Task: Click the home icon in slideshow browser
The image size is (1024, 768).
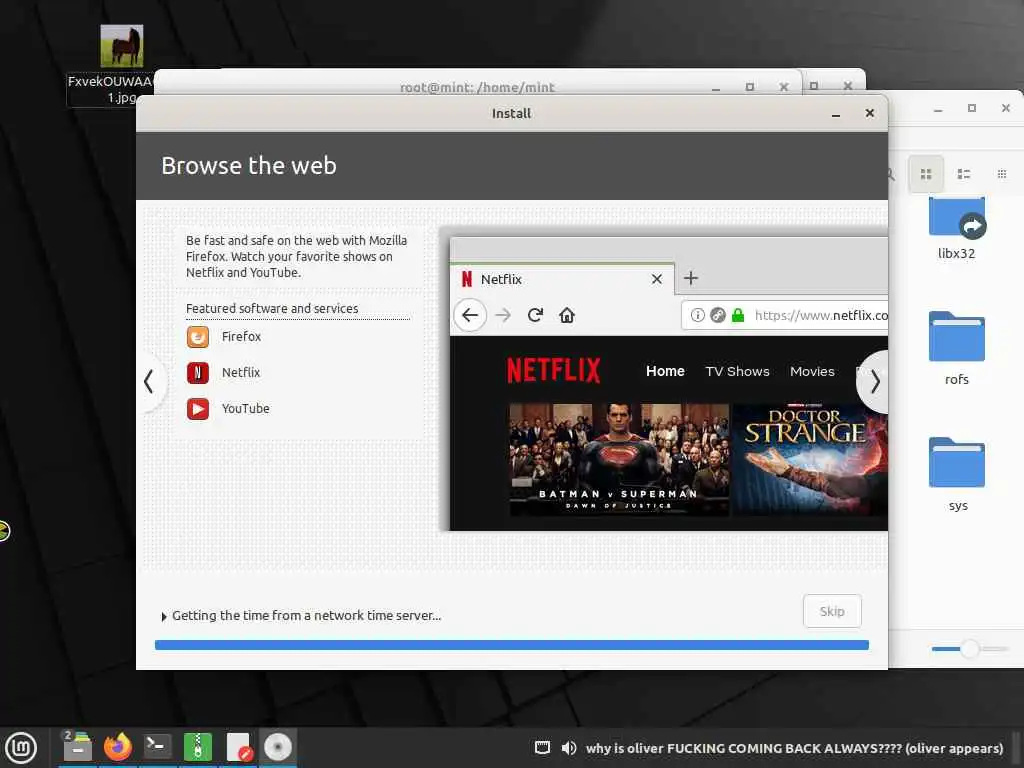Action: [x=566, y=315]
